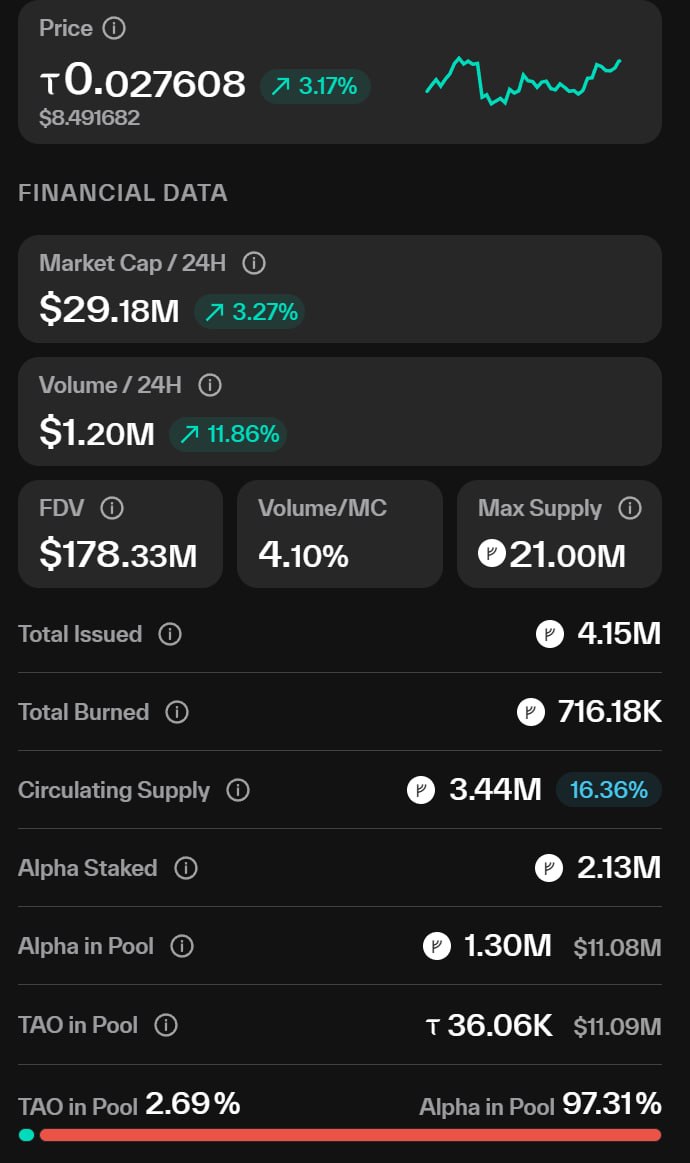Click the Total Burned info icon

(177, 712)
